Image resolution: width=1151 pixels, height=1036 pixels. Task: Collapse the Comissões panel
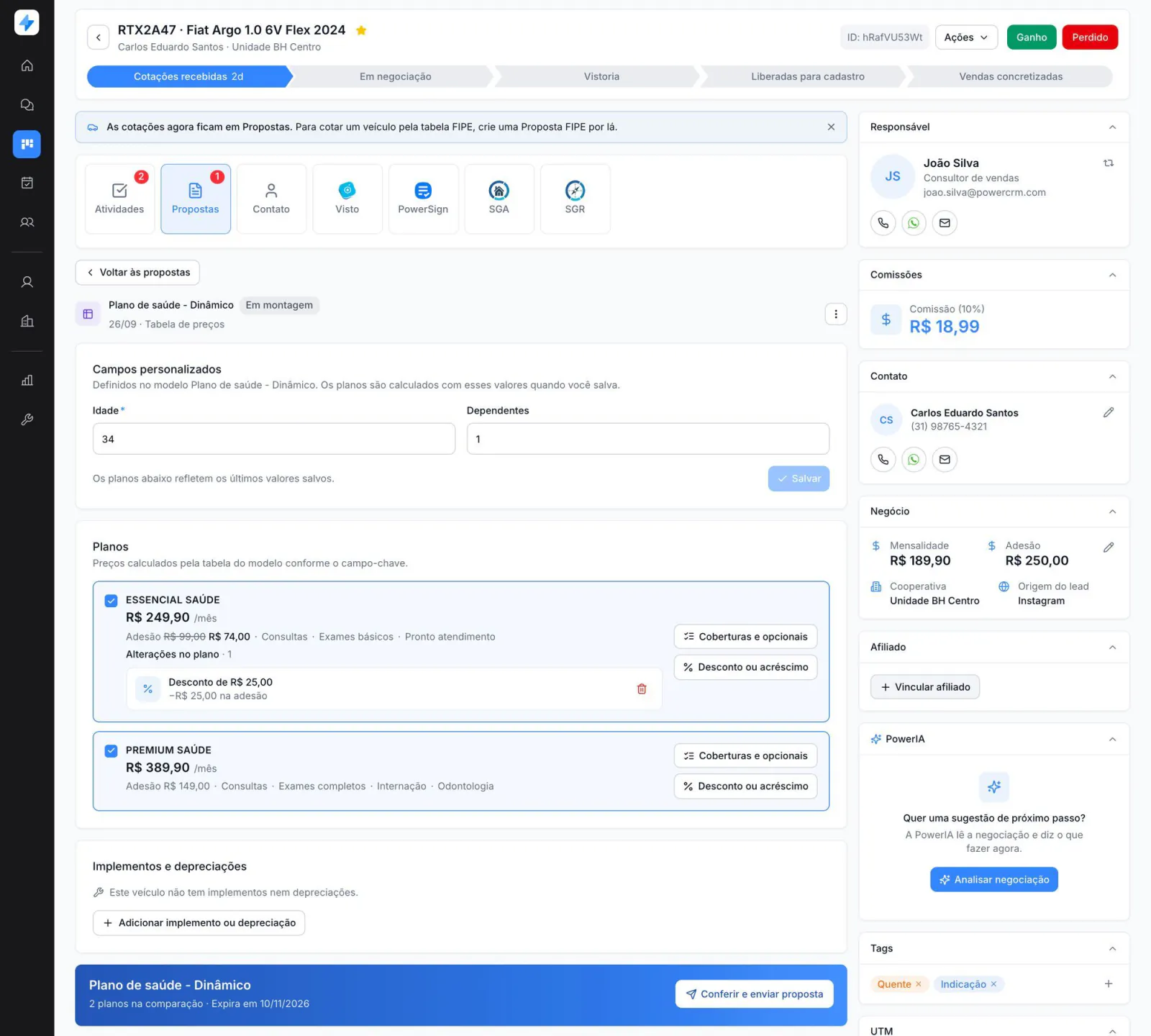pyautogui.click(x=1112, y=276)
